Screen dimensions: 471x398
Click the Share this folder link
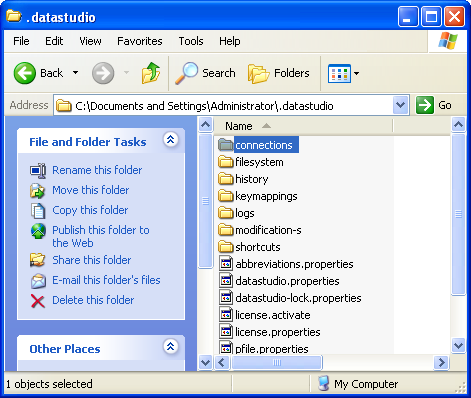click(x=92, y=260)
